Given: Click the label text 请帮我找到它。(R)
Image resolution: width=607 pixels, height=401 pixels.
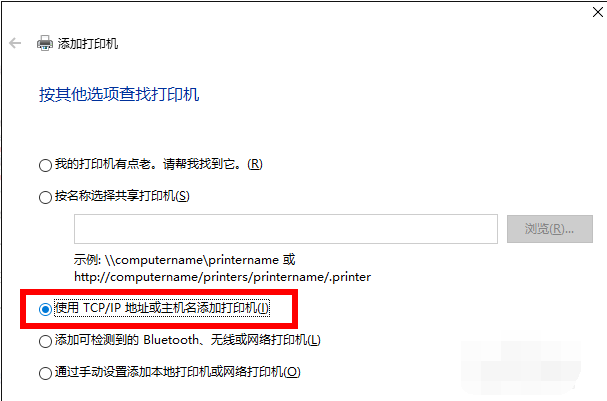Looking at the screenshot, I should (213, 164).
